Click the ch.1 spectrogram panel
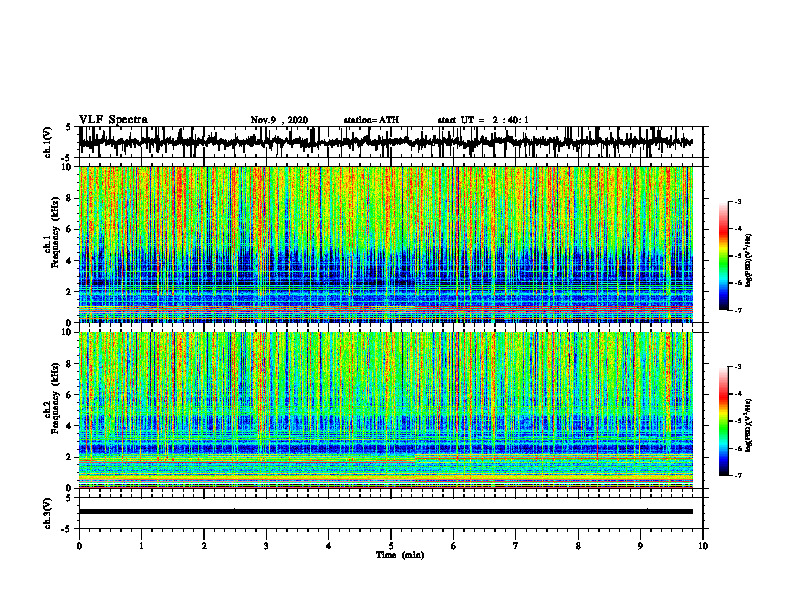792x612 pixels. coord(385,244)
